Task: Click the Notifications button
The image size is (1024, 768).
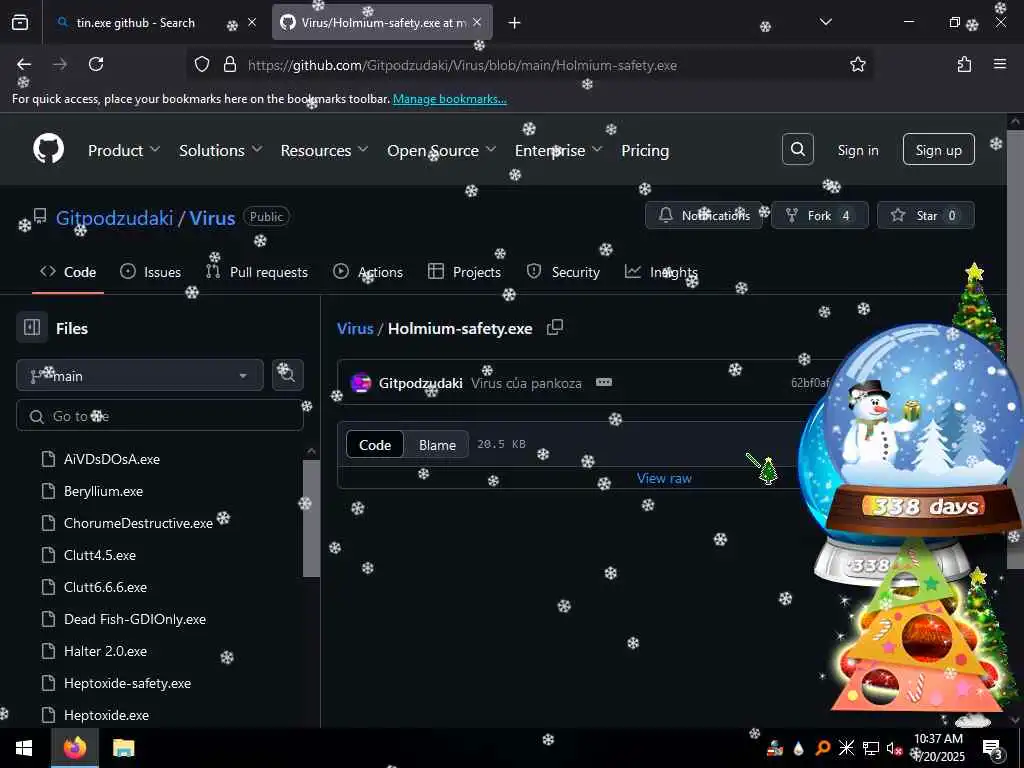Action: (x=703, y=215)
